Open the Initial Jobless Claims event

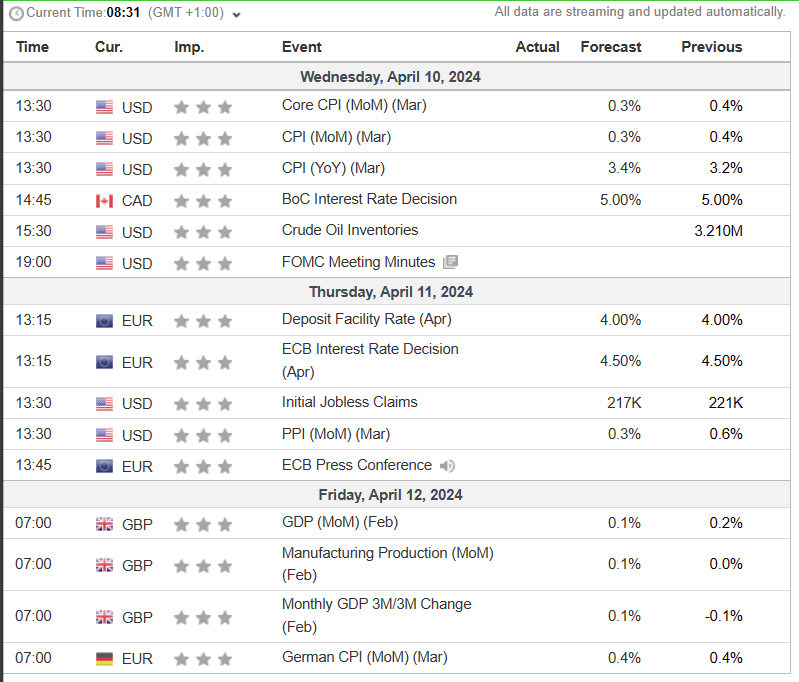point(349,402)
